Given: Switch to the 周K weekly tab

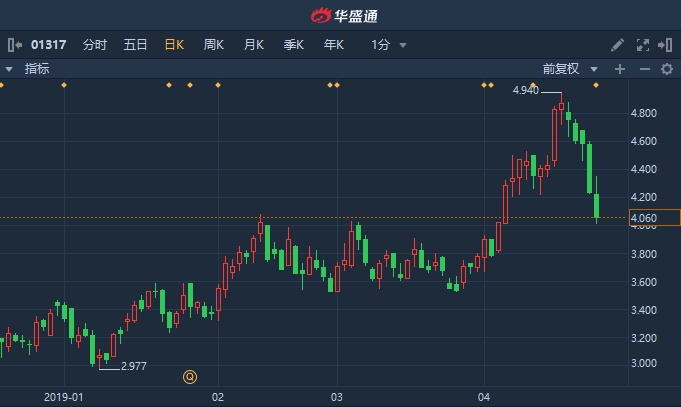Looking at the screenshot, I should click(x=213, y=45).
